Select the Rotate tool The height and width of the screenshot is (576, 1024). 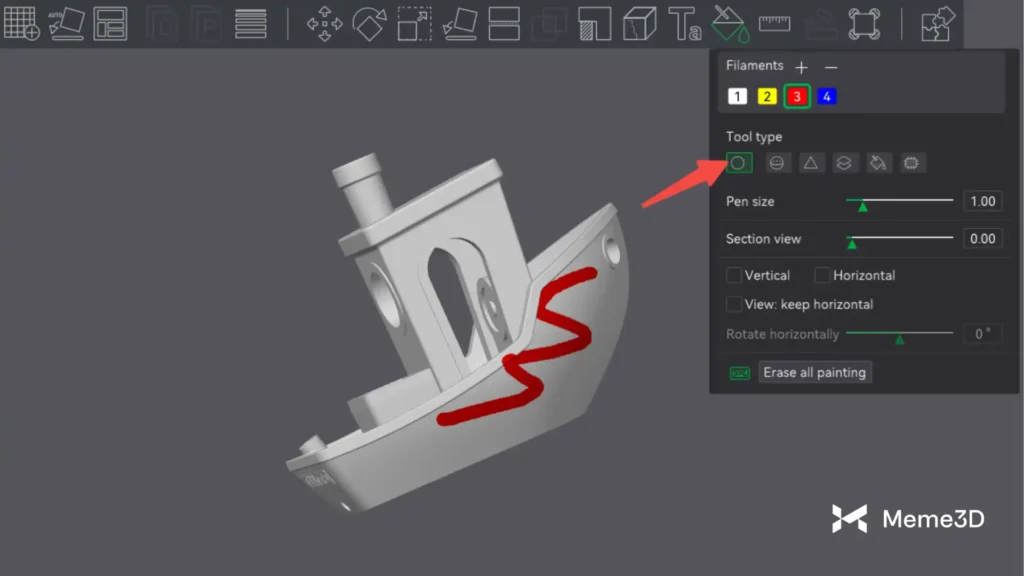pyautogui.click(x=369, y=23)
